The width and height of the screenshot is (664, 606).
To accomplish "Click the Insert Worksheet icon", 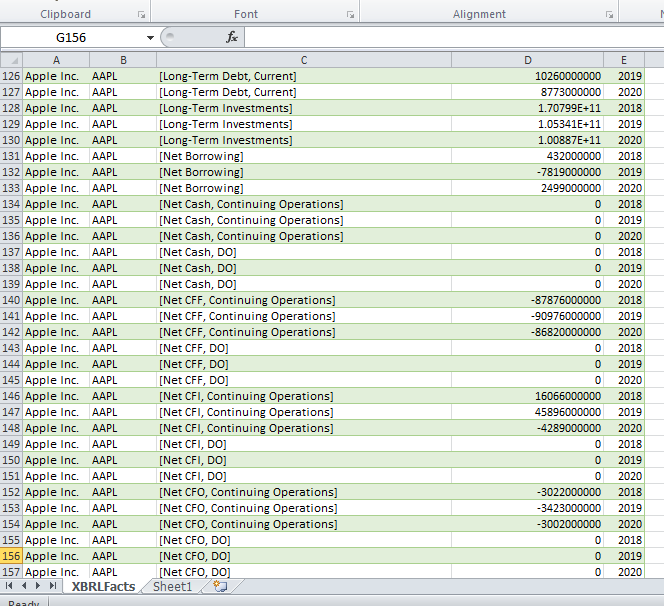I will [220, 586].
